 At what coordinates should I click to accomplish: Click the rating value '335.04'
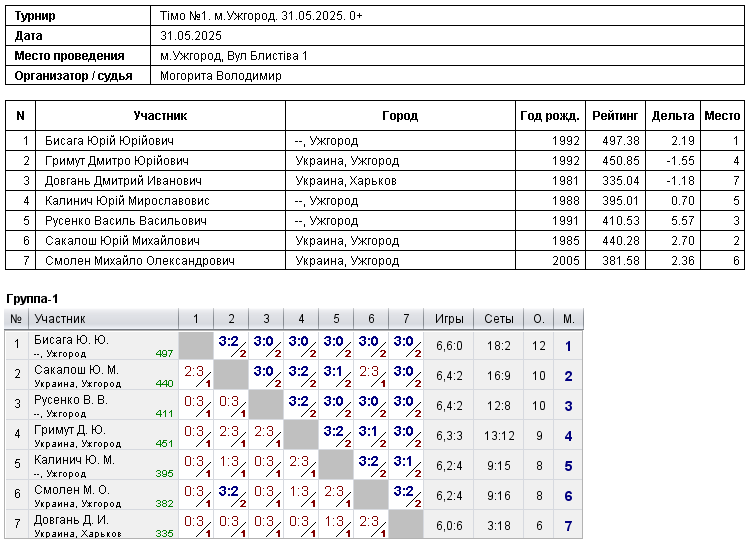(x=621, y=181)
